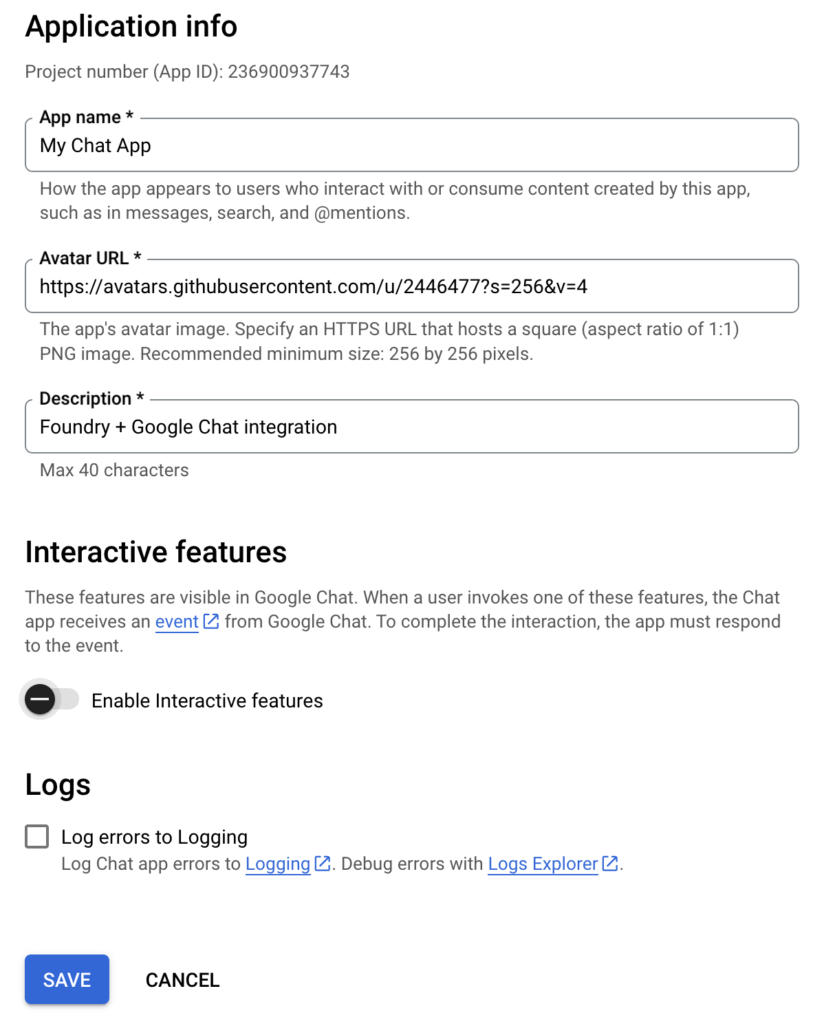Click the Logs section heading

point(57,784)
